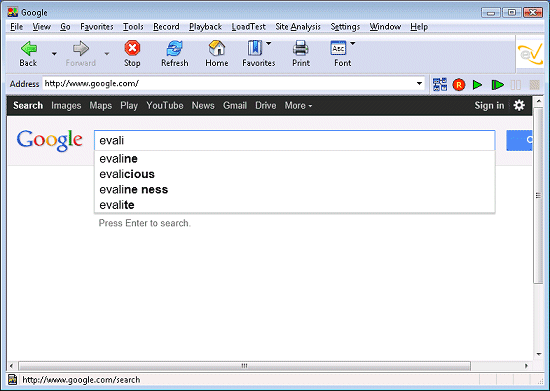Refresh the current page

pyautogui.click(x=174, y=48)
